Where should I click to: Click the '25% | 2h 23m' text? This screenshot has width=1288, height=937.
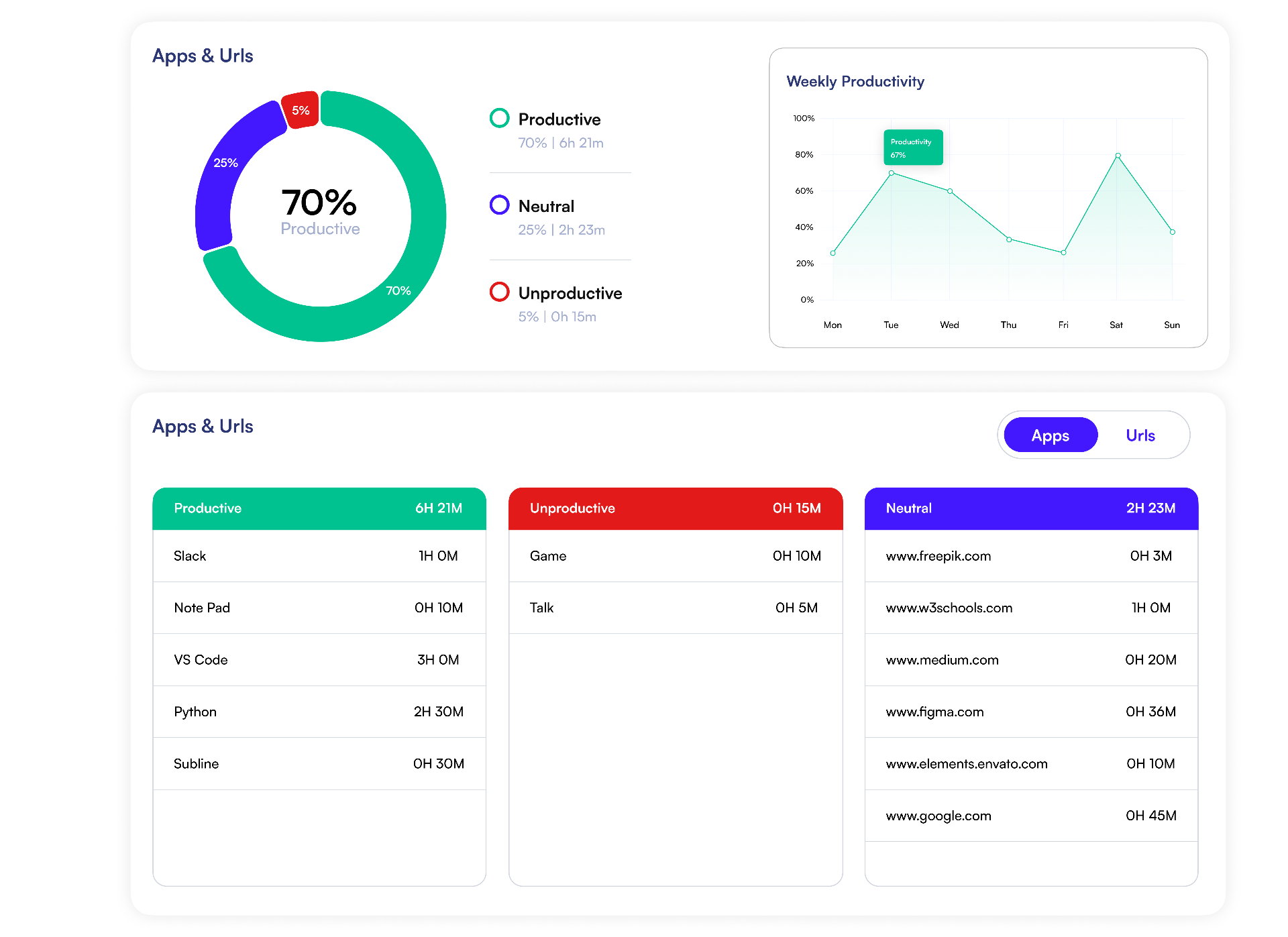click(x=561, y=230)
